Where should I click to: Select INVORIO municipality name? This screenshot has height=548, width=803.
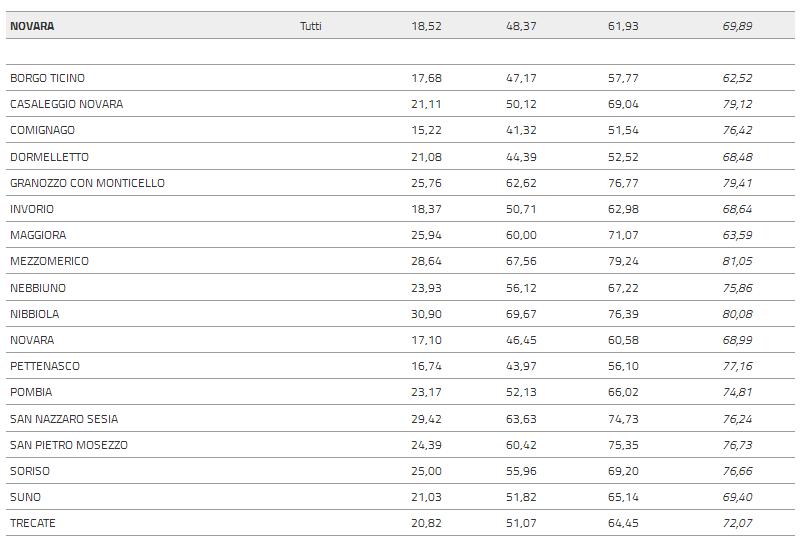tap(32, 209)
